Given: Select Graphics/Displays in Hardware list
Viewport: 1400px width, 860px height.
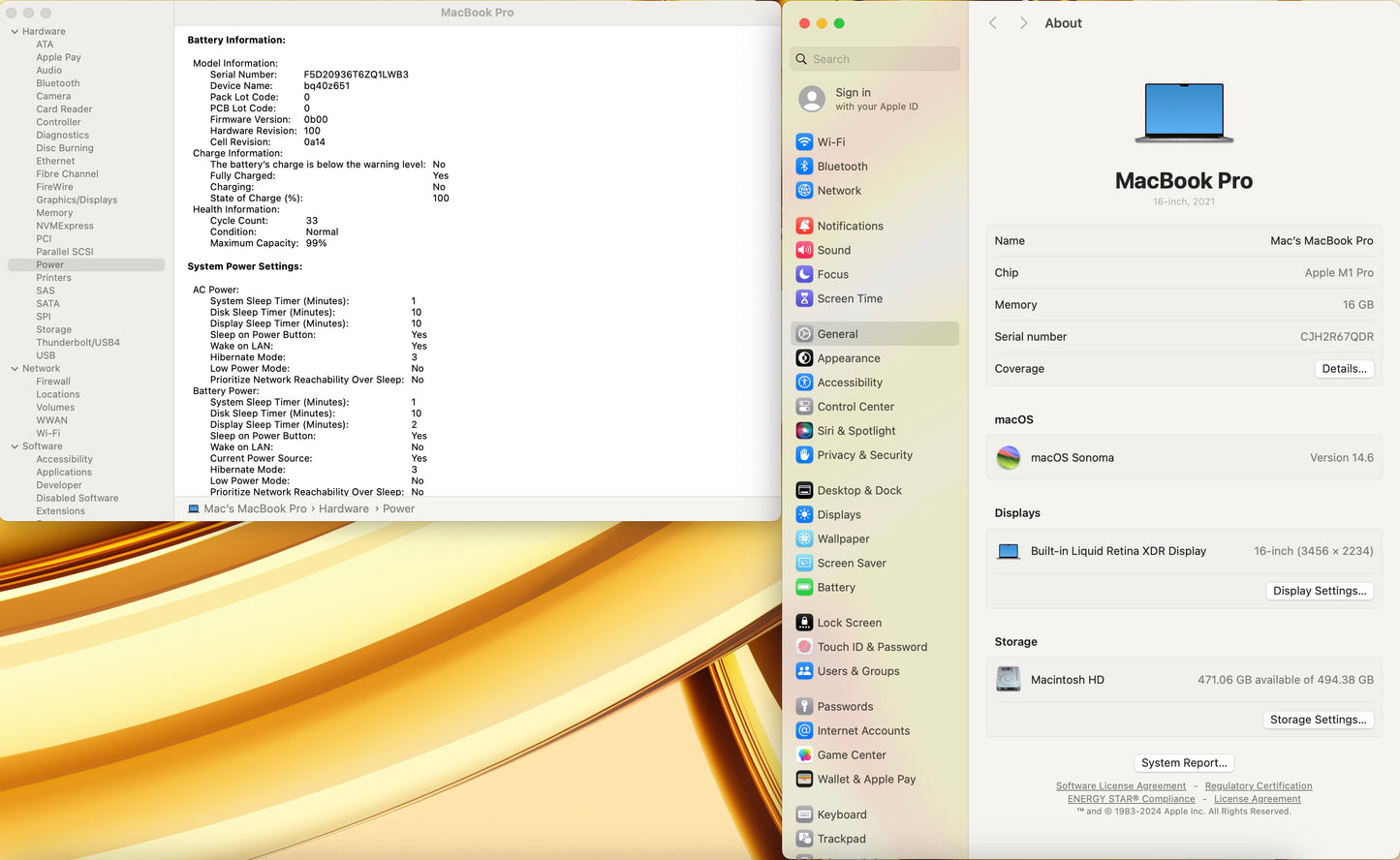Looking at the screenshot, I should [77, 200].
